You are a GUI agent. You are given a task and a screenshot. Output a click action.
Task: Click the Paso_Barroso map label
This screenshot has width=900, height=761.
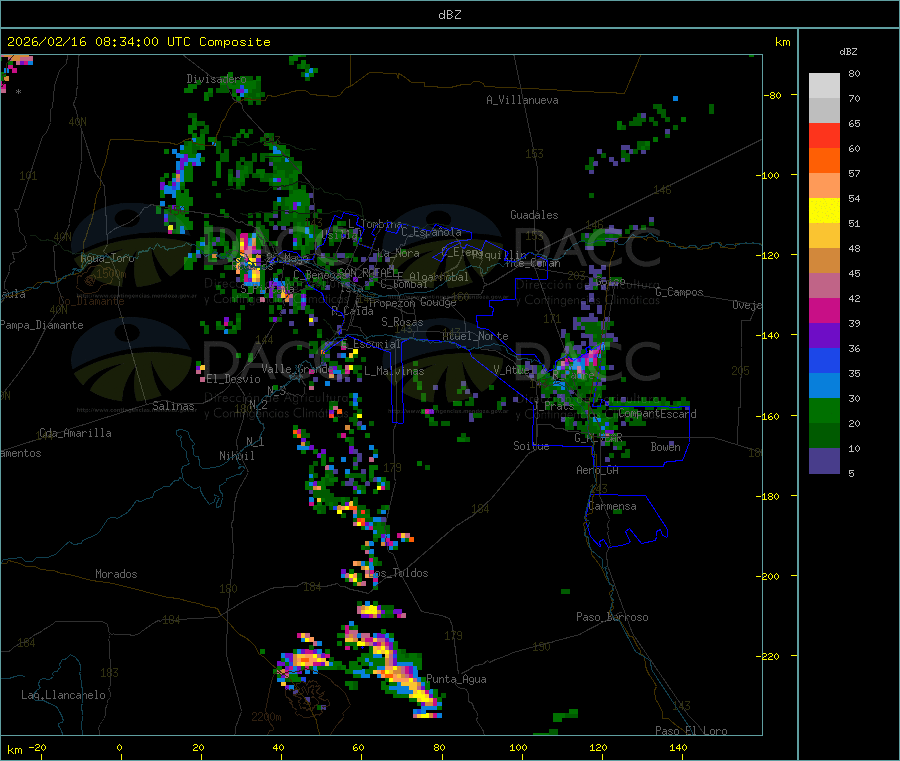click(612, 617)
